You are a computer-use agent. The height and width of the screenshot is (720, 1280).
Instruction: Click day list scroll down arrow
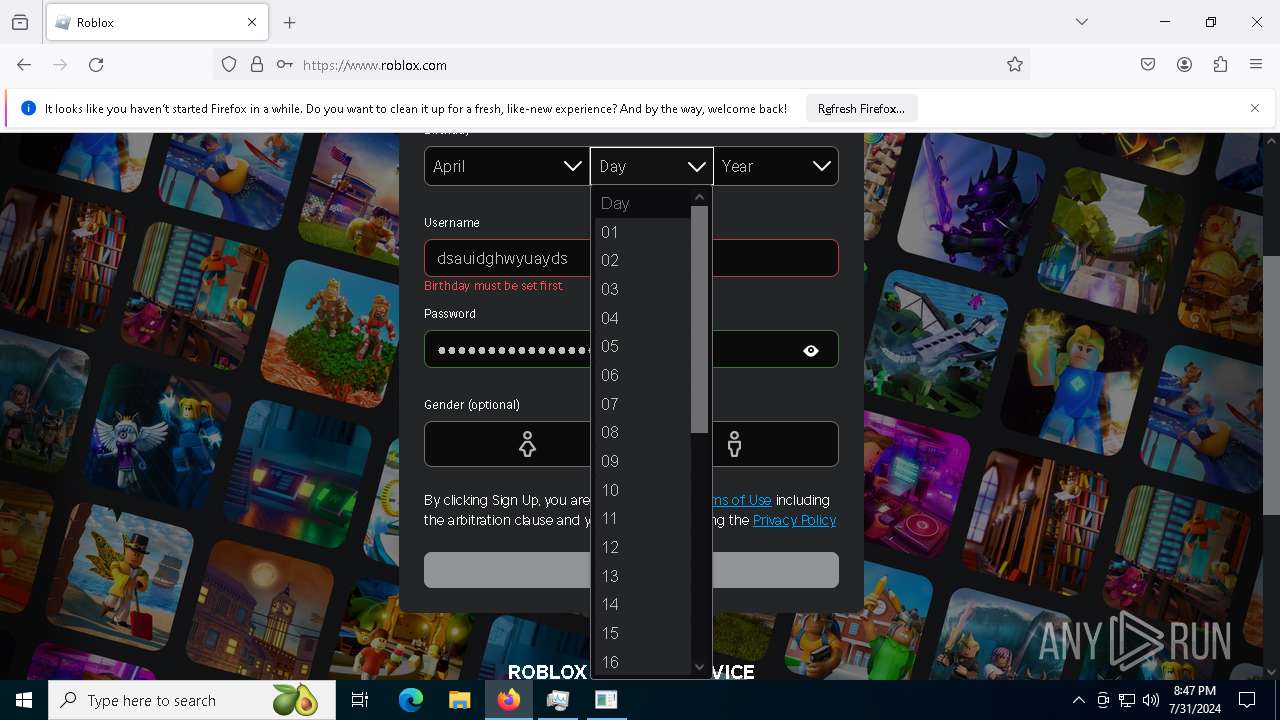tap(699, 667)
